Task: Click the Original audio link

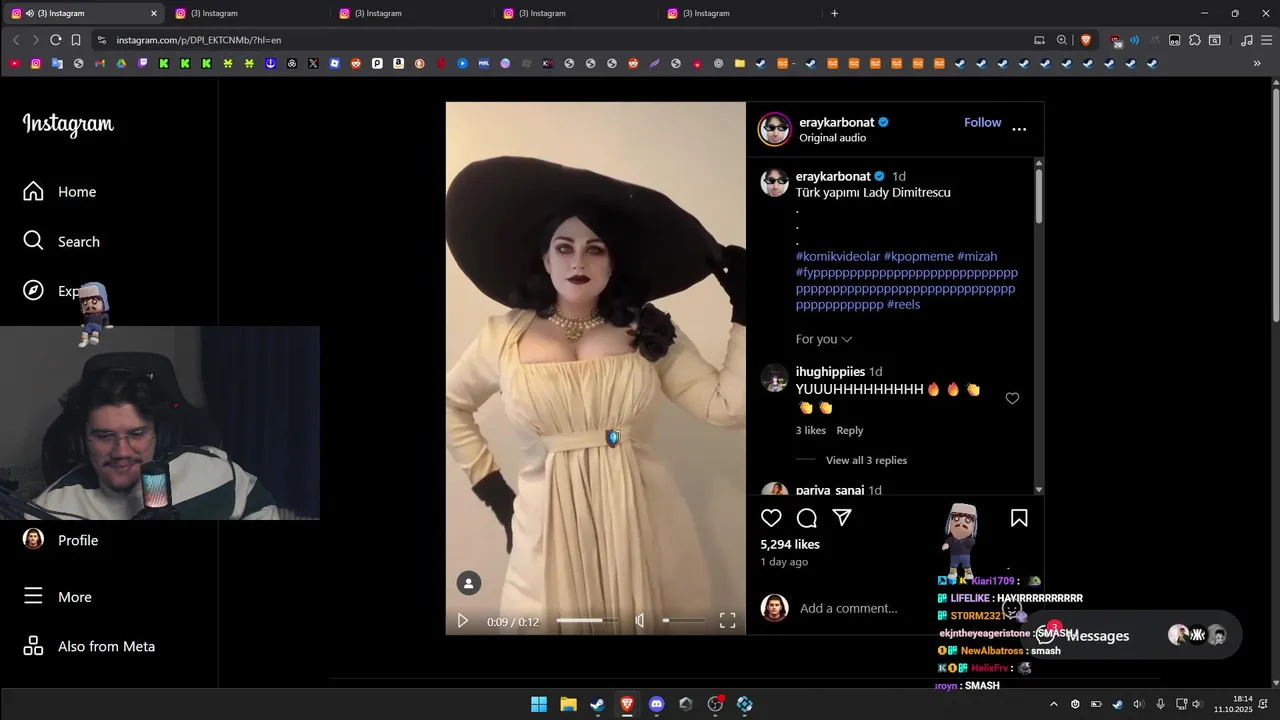Action: [x=832, y=138]
